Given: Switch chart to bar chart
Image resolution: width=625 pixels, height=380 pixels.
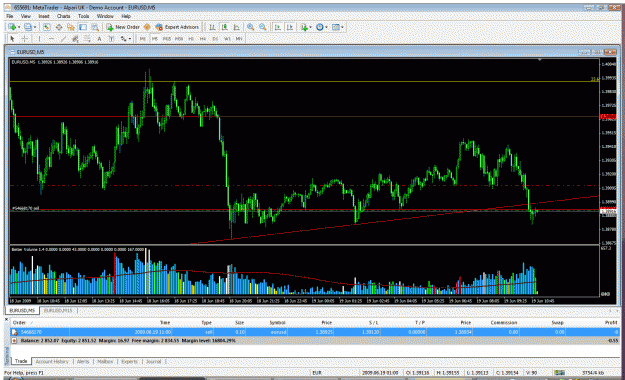Looking at the screenshot, I should (212, 27).
